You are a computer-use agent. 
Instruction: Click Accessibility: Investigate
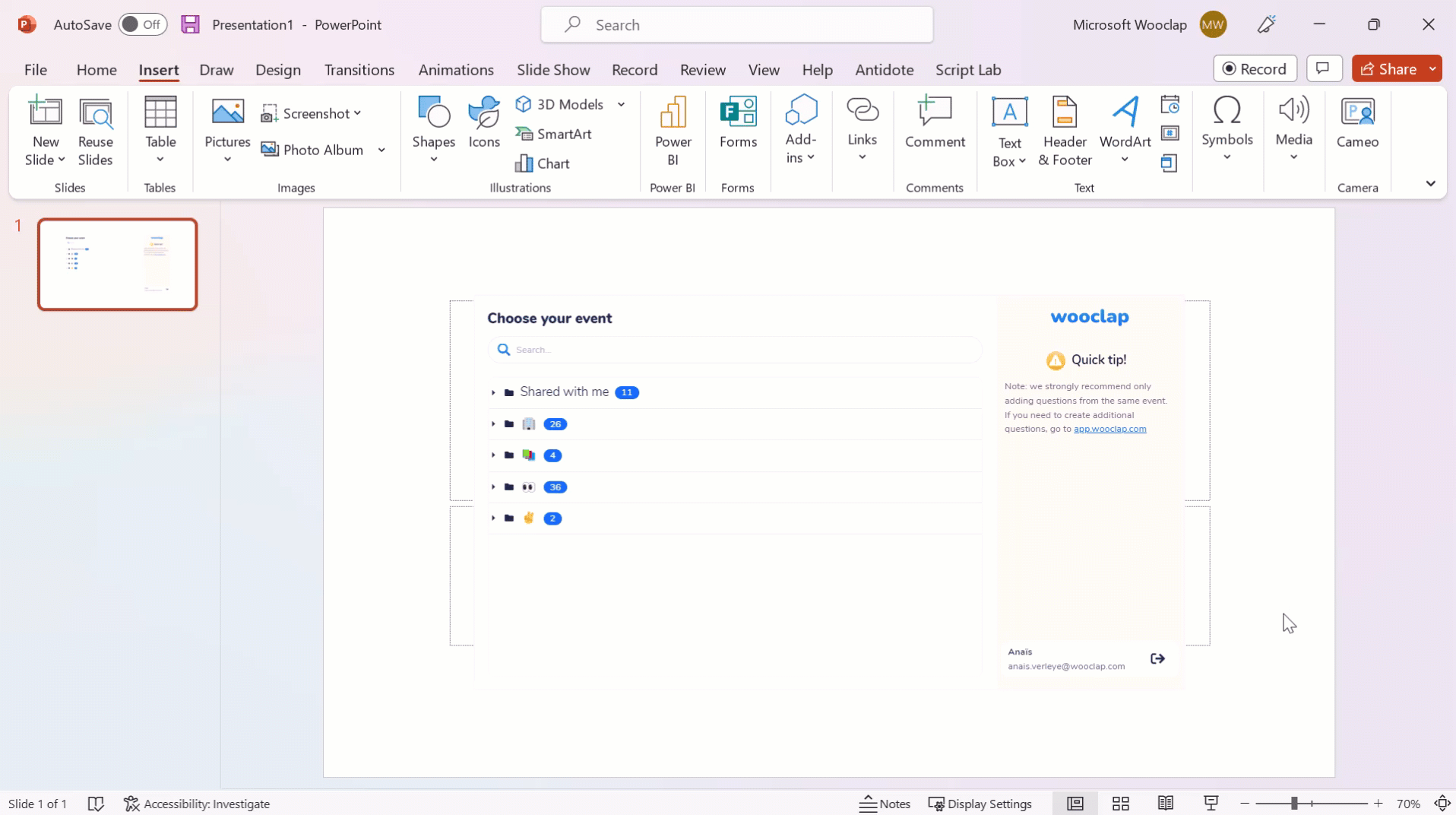point(197,804)
